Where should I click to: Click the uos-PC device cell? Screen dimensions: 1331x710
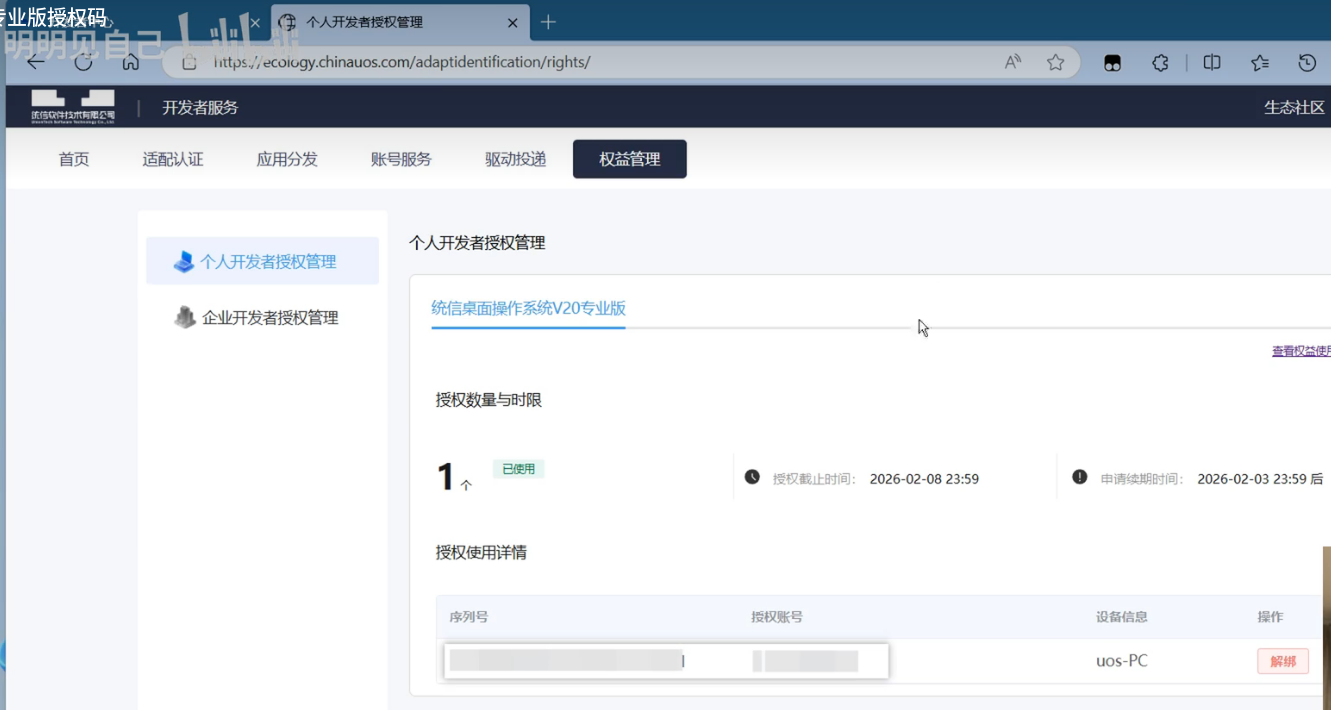click(x=1122, y=661)
